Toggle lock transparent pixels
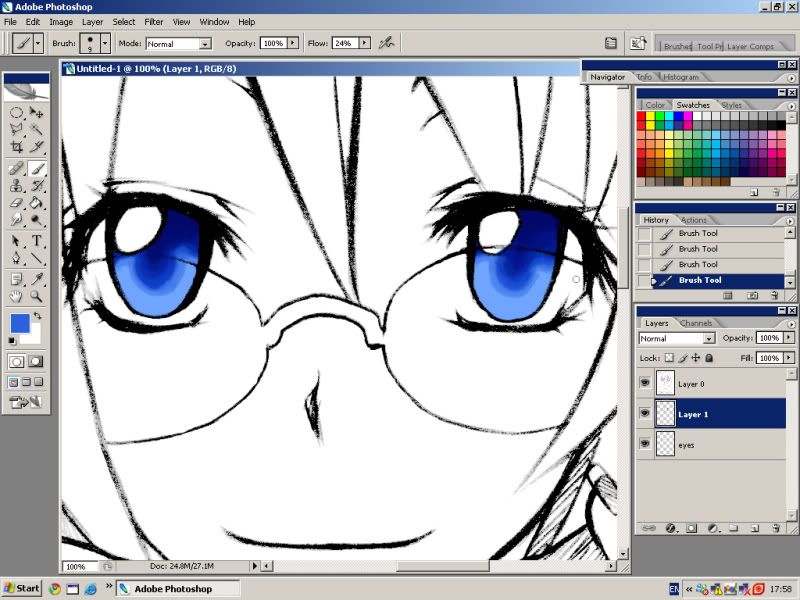This screenshot has width=800, height=600. [669, 358]
